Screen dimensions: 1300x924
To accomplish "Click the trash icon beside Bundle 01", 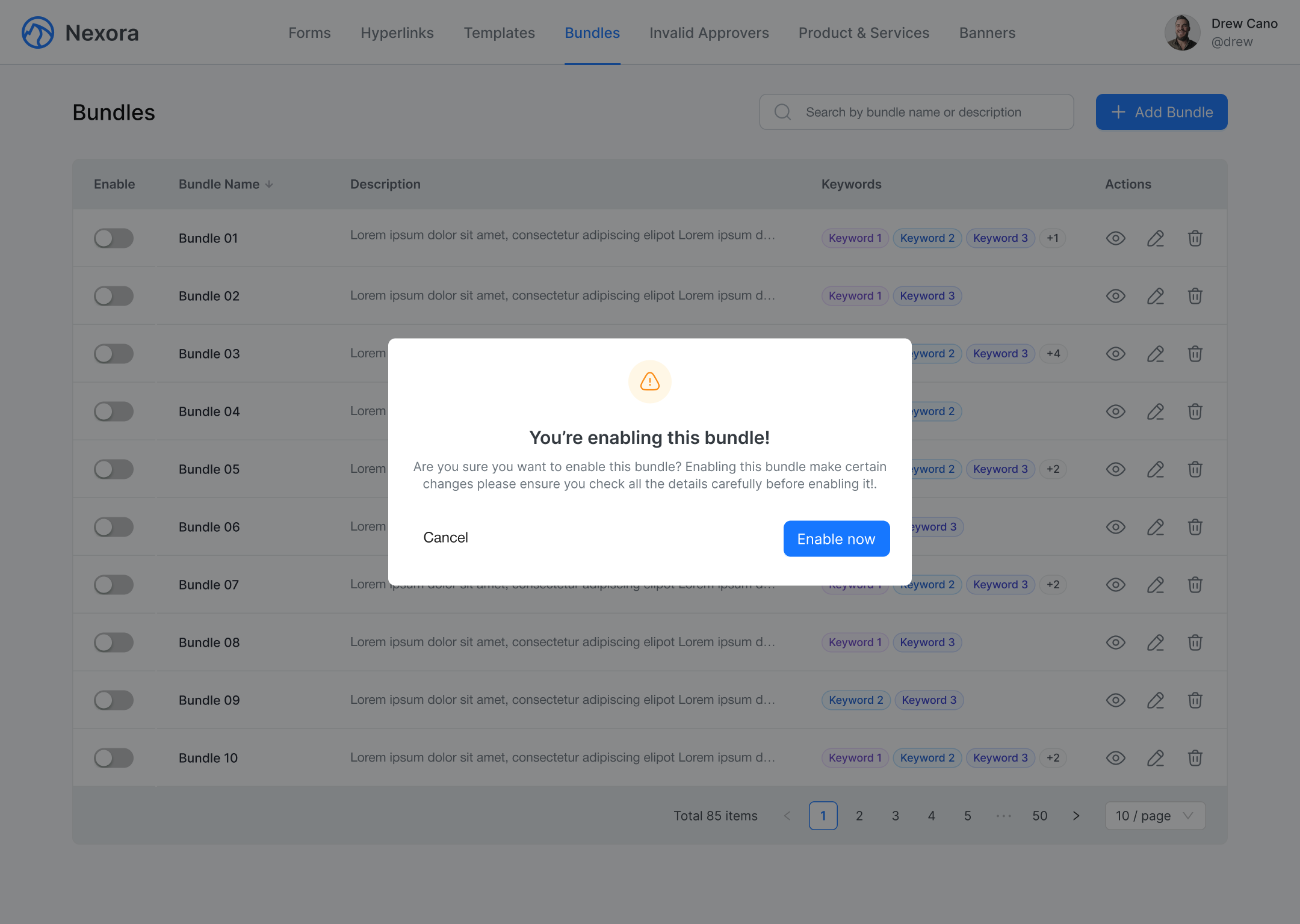I will pos(1195,238).
